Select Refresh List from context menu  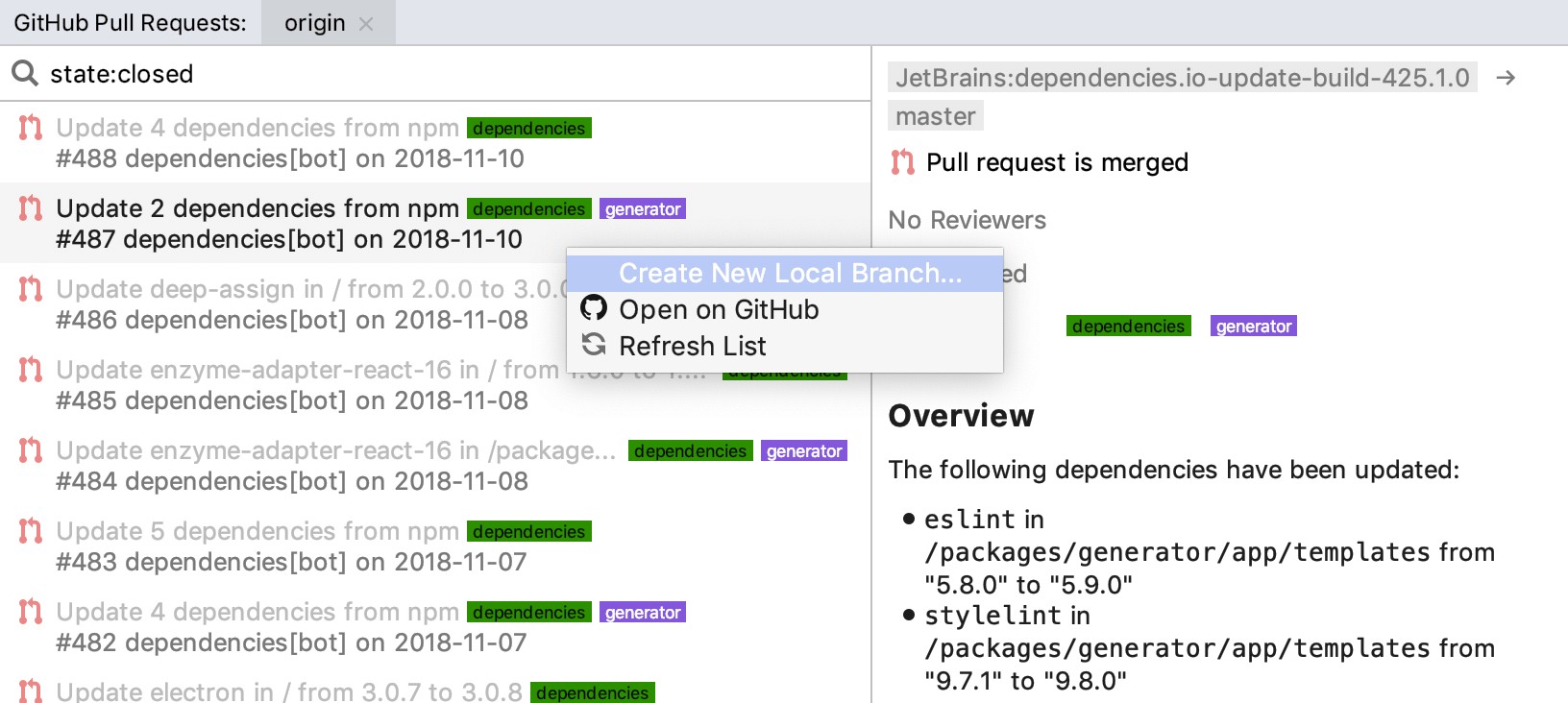(x=692, y=346)
